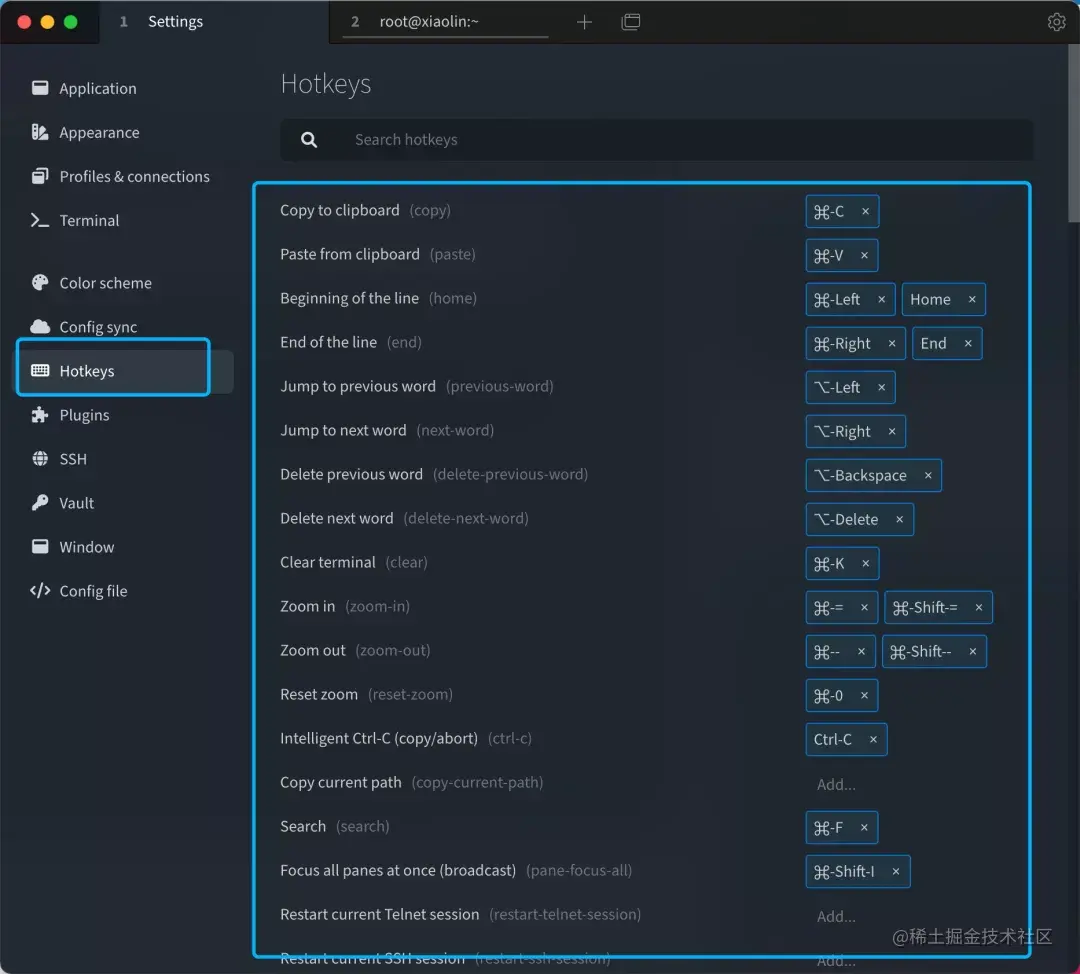Remove the End key binding

pyautogui.click(x=968, y=344)
